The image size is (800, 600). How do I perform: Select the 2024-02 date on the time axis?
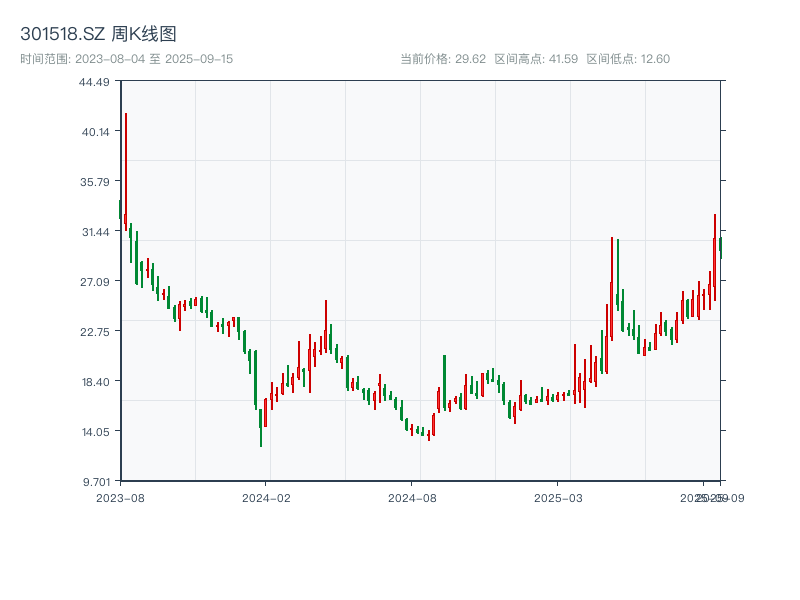(x=267, y=497)
